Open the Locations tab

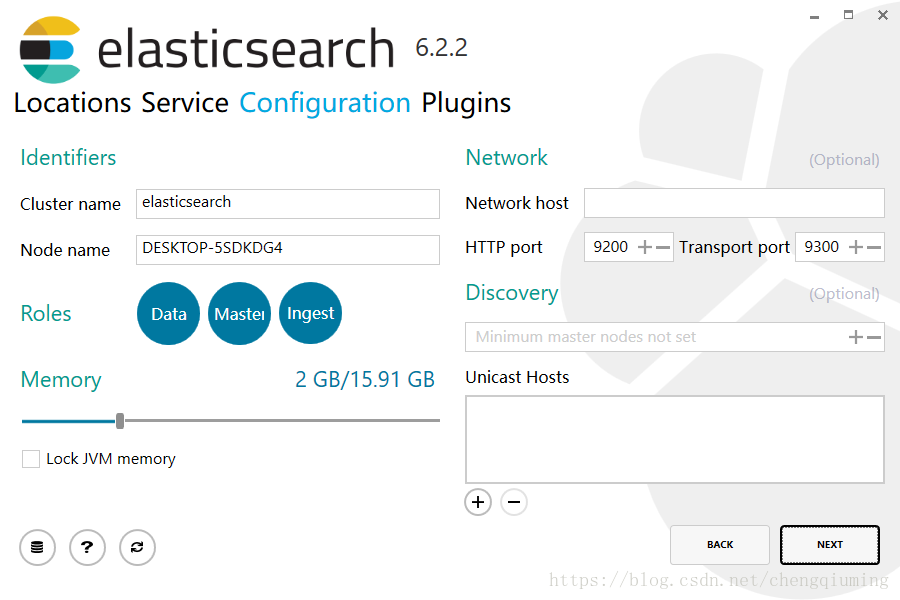tap(72, 103)
